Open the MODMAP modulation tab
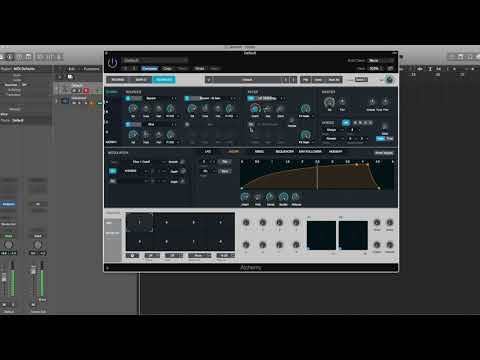 click(335, 152)
